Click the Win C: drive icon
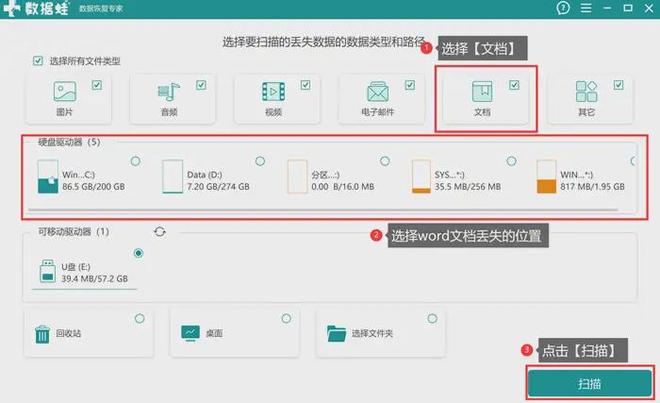The height and width of the screenshot is (403, 660). point(48,176)
